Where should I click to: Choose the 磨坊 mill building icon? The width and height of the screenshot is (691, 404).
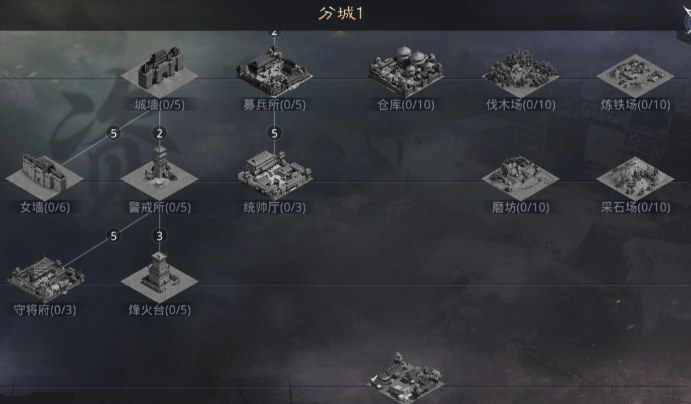(x=520, y=178)
